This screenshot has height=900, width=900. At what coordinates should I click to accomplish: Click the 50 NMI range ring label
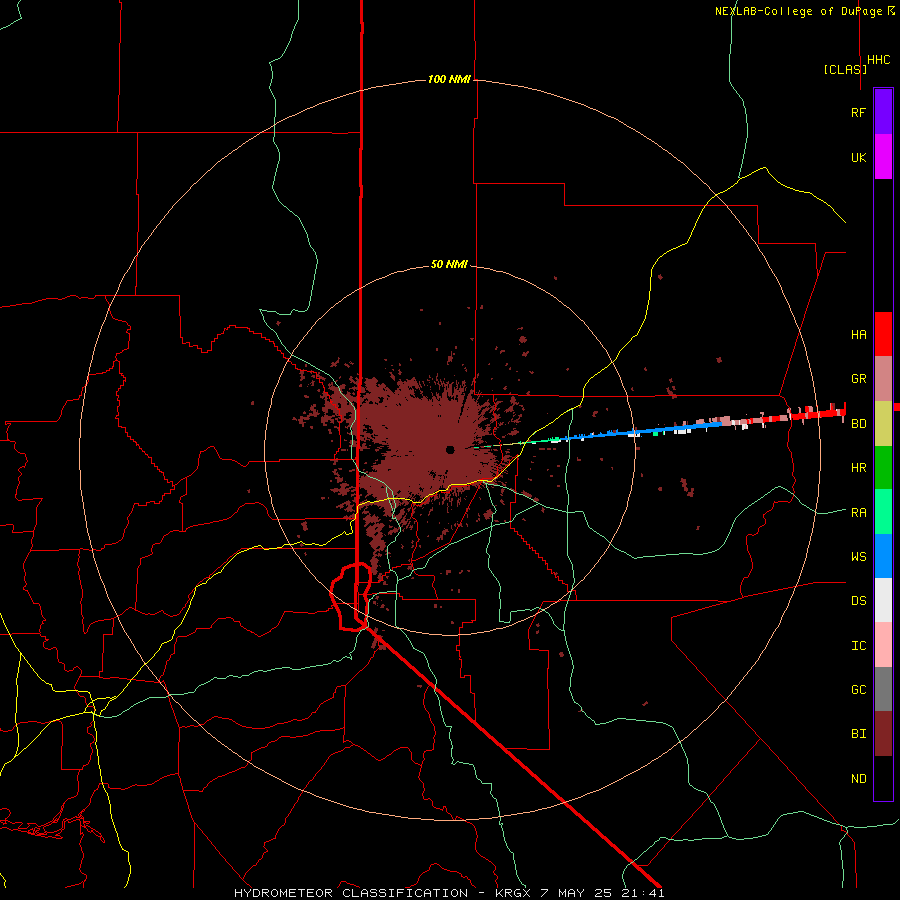point(449,264)
